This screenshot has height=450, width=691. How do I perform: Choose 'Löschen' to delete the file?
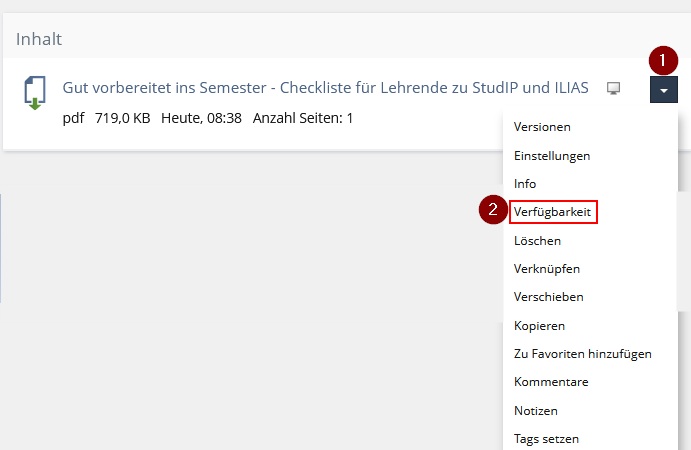coord(537,241)
